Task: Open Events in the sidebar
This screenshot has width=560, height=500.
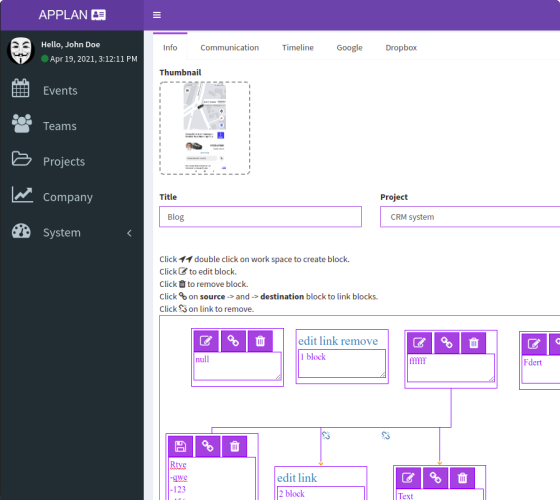Action: [60, 91]
